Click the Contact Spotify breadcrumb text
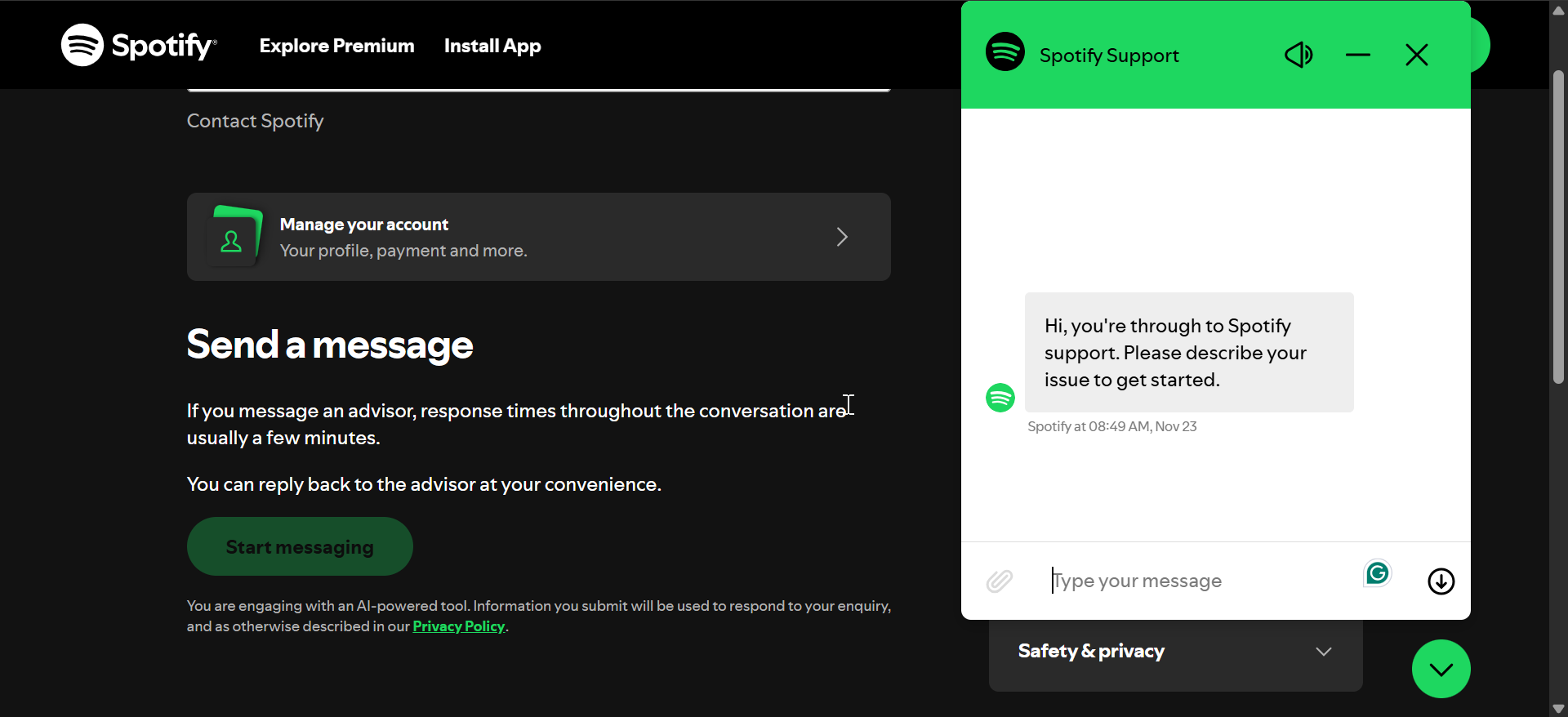This screenshot has width=1568, height=717. (x=255, y=121)
